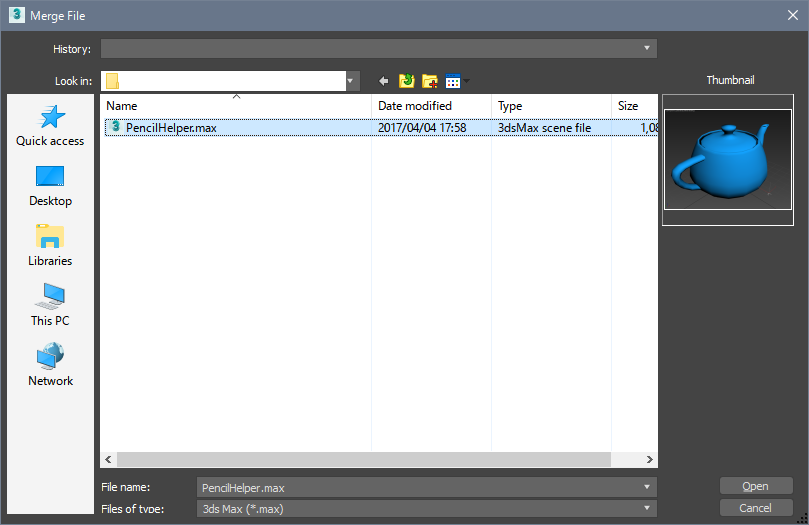Image resolution: width=809 pixels, height=525 pixels.
Task: Open Libraries in sidebar
Action: (x=50, y=246)
